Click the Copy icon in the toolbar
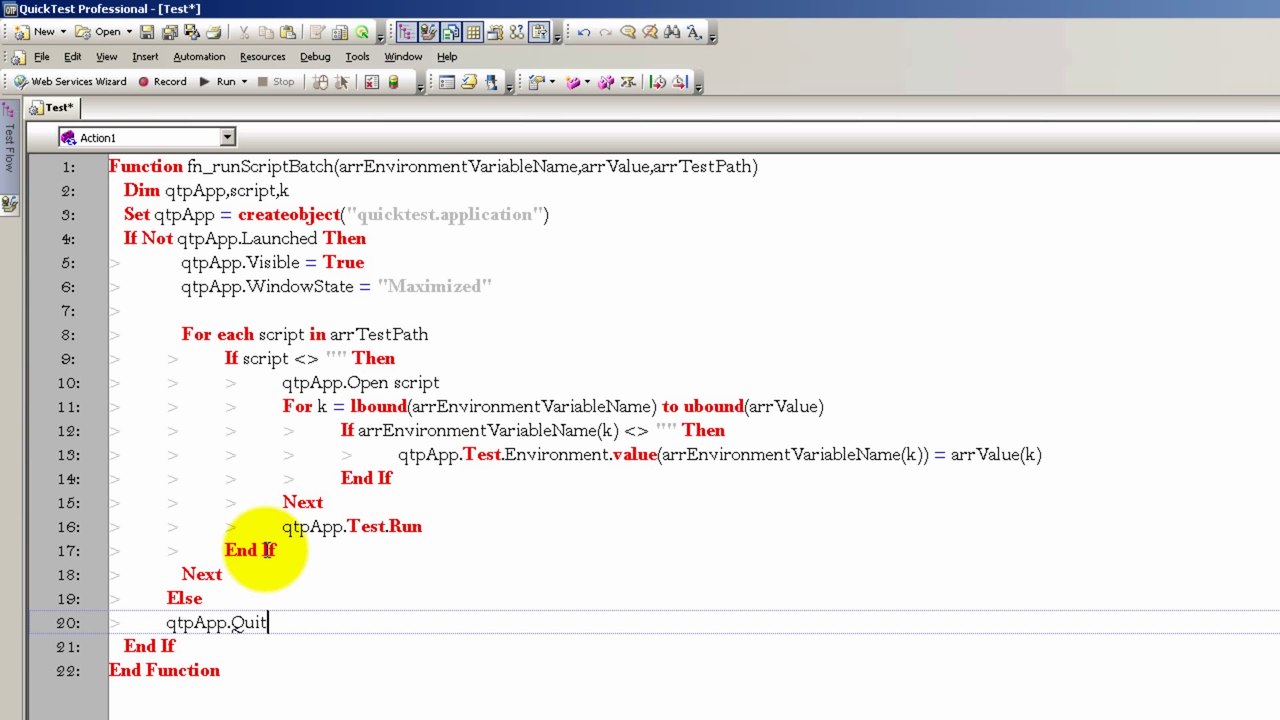Image resolution: width=1280 pixels, height=720 pixels. (x=267, y=32)
